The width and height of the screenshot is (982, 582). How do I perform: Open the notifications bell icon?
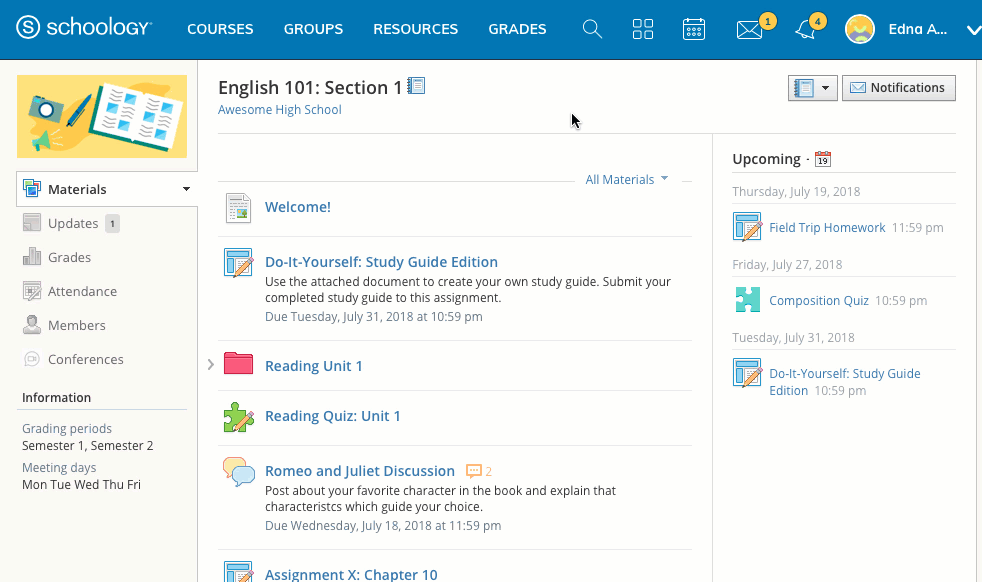click(804, 29)
